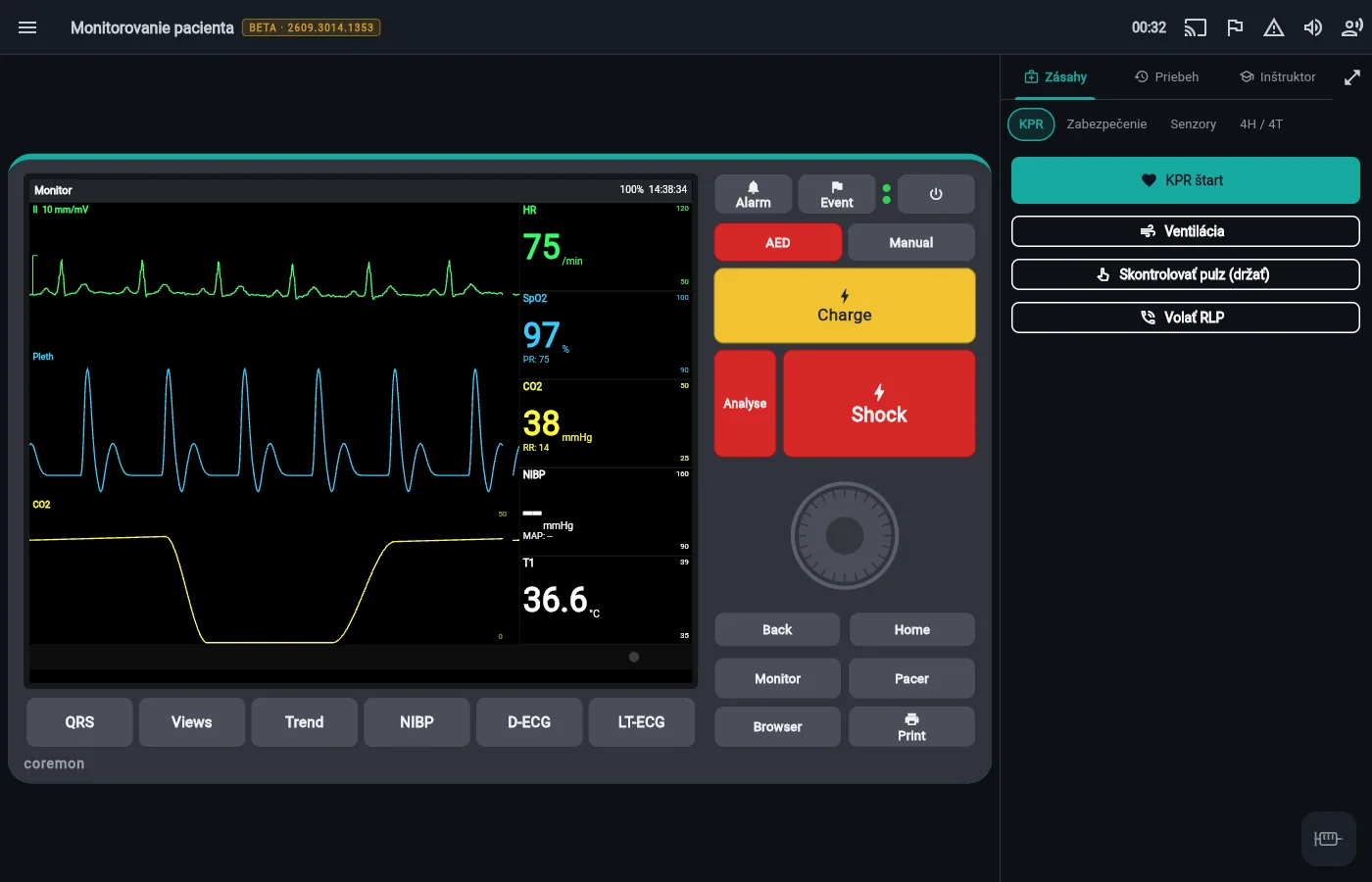Open the warning triangle alerts icon
This screenshot has width=1372, height=882.
click(x=1274, y=27)
